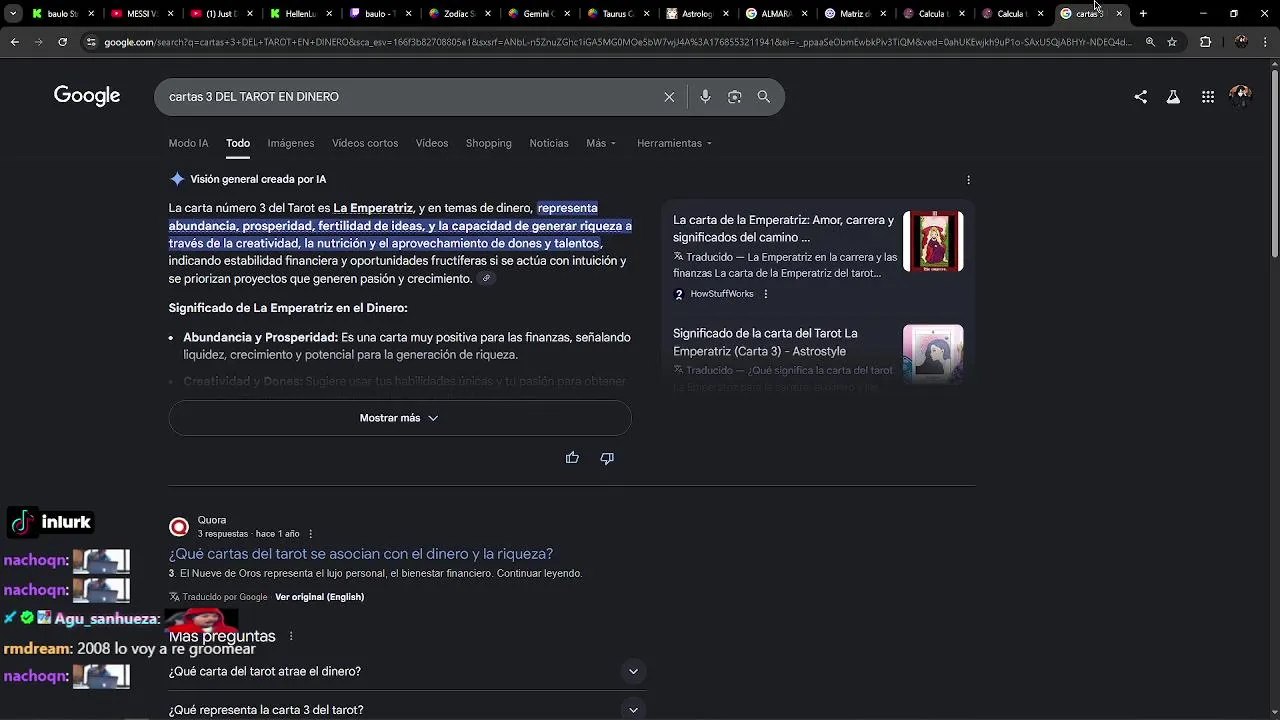Screen dimensions: 1280x720
Task: Clear the search box with the X icon
Action: (669, 97)
